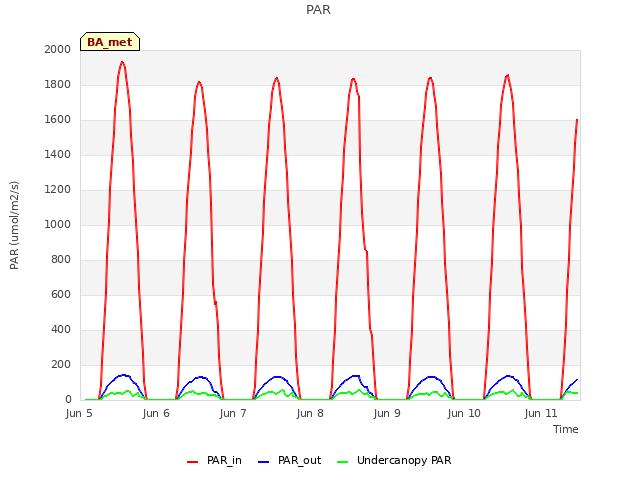Click the Jun 9 x-axis label
The width and height of the screenshot is (640, 480).
click(x=387, y=413)
